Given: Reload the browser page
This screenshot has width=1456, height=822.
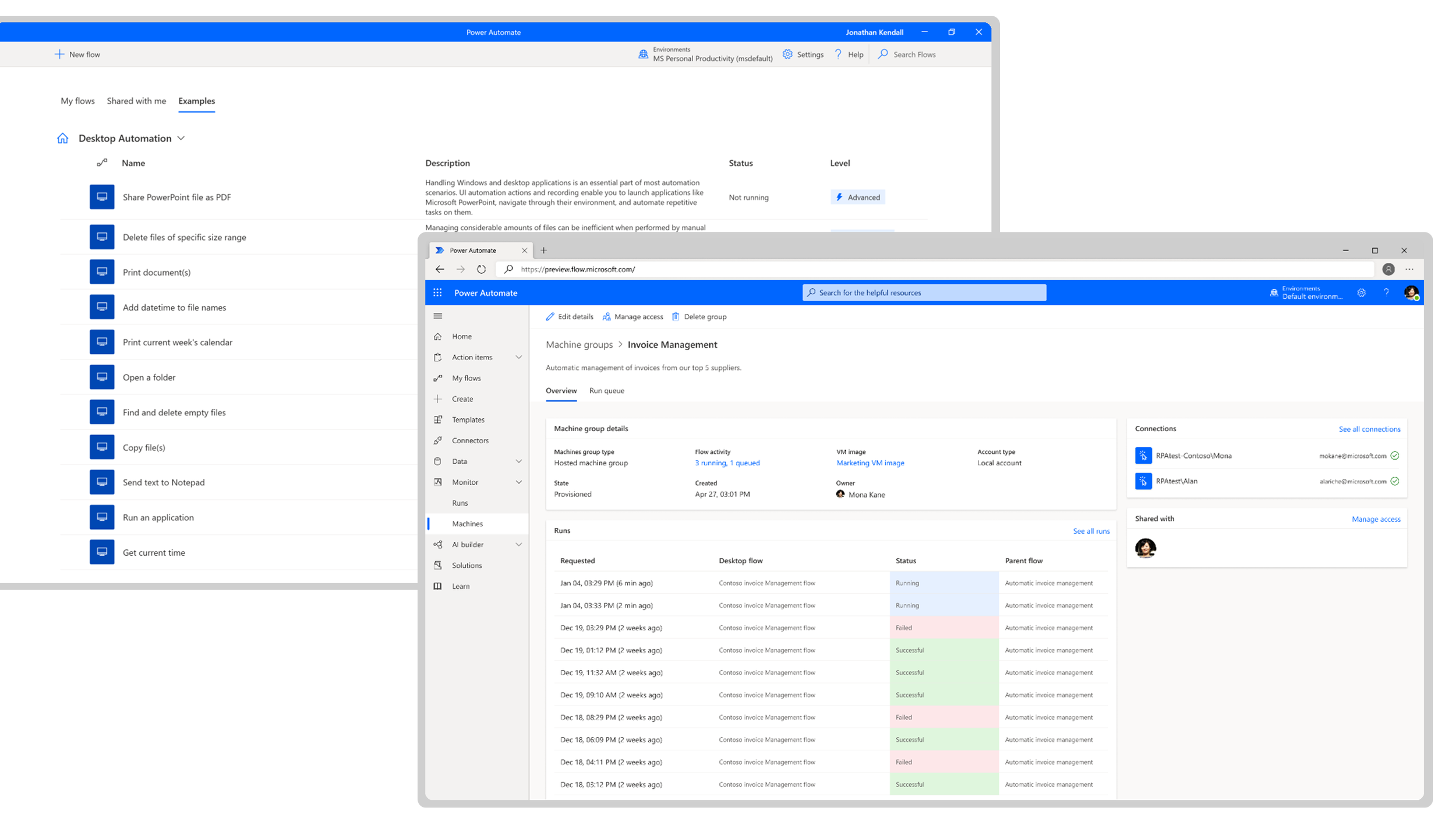Looking at the screenshot, I should point(481,269).
